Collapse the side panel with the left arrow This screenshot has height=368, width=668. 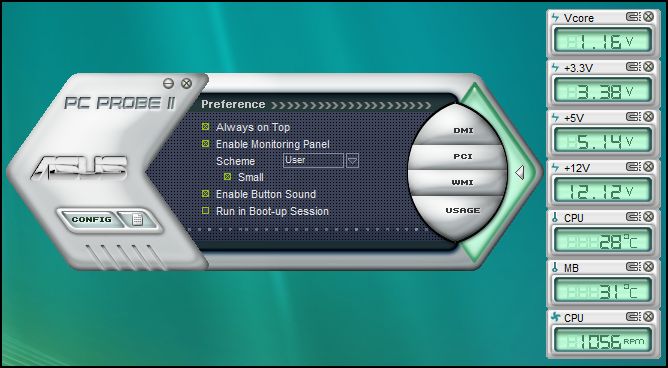pos(519,172)
